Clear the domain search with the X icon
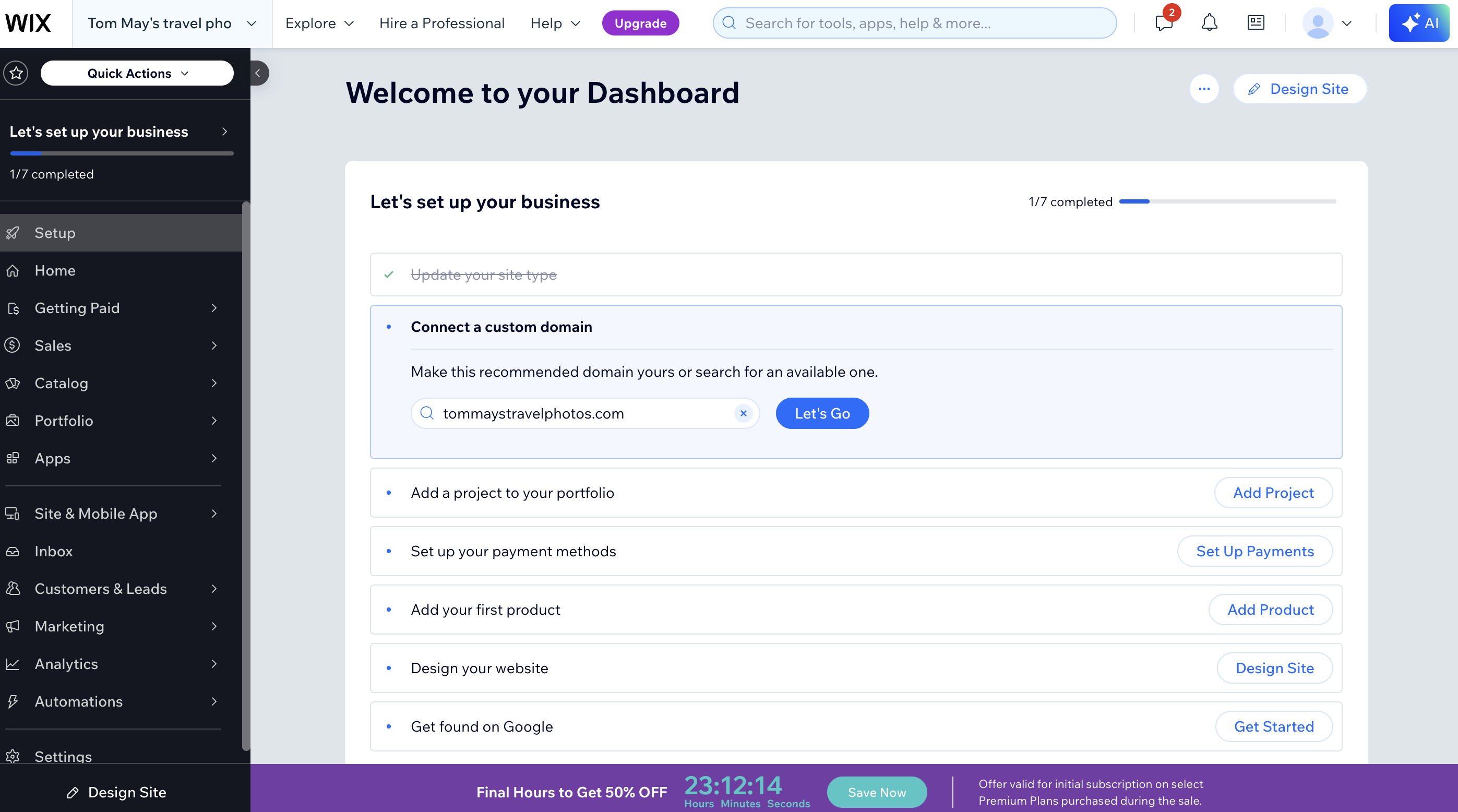Screen dimensions: 1458x812 click(x=743, y=414)
